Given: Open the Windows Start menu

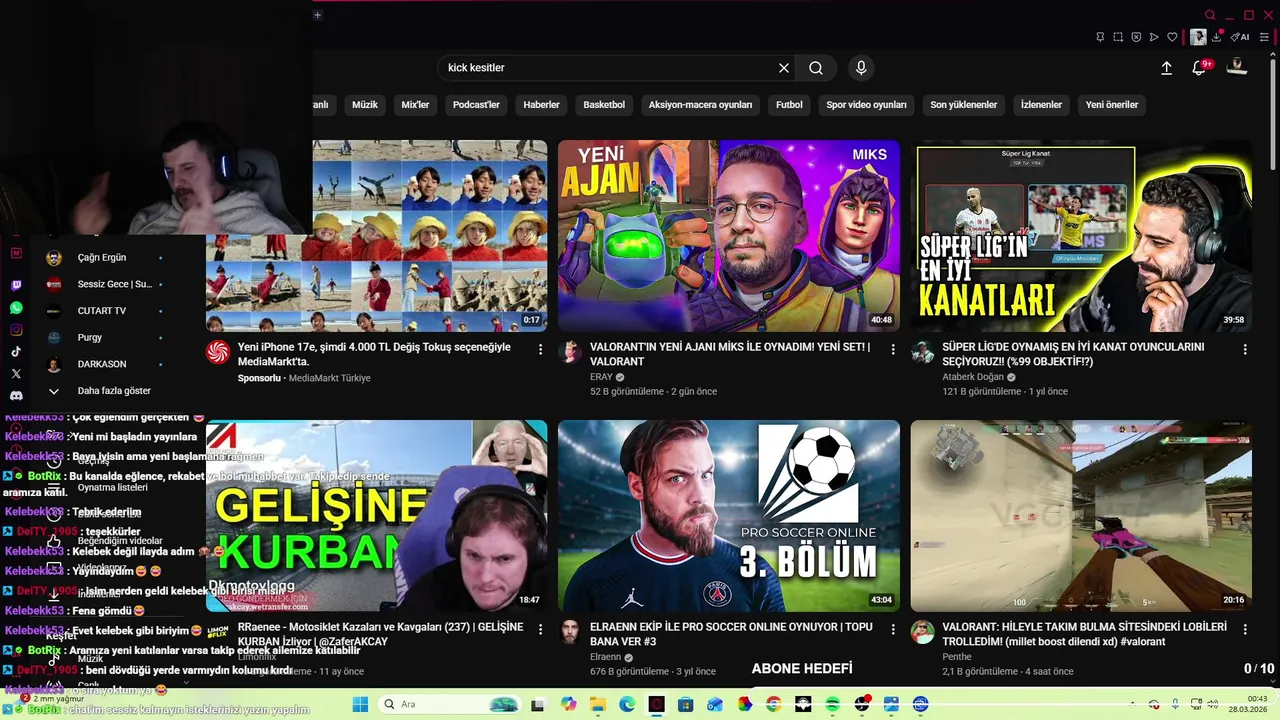Looking at the screenshot, I should pyautogui.click(x=361, y=704).
